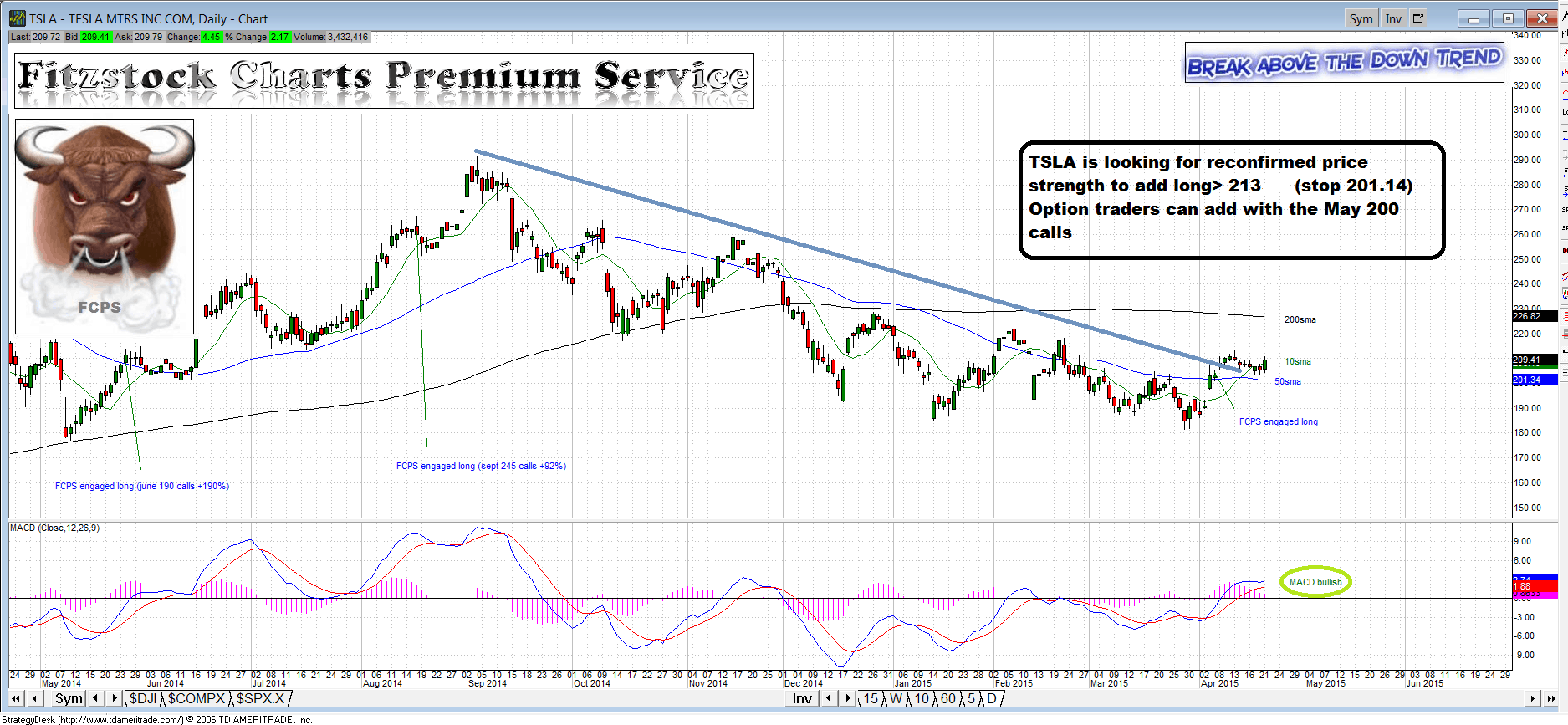Click the 200sma label

[1300, 319]
